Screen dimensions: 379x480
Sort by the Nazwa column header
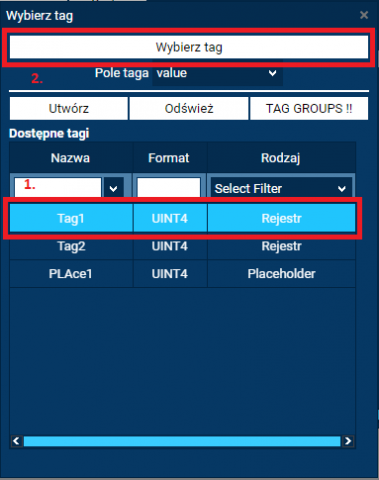71,158
